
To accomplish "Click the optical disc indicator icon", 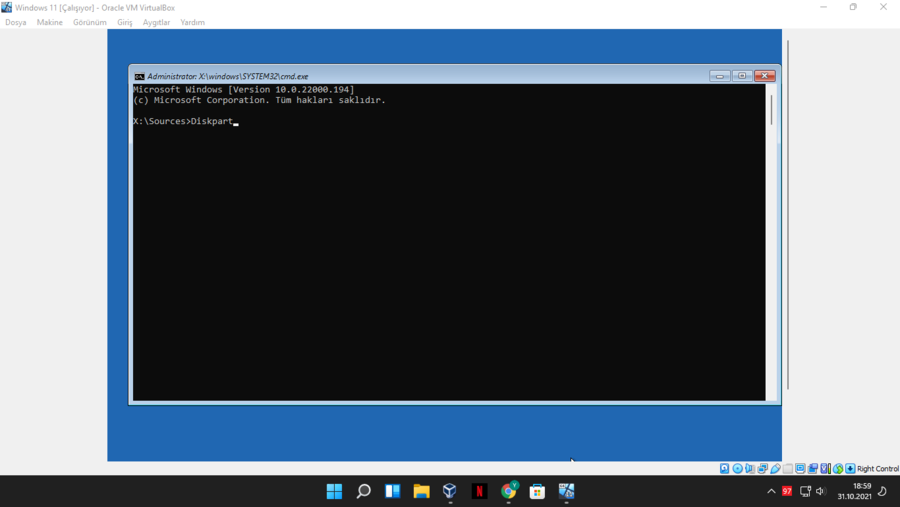I will [738, 469].
